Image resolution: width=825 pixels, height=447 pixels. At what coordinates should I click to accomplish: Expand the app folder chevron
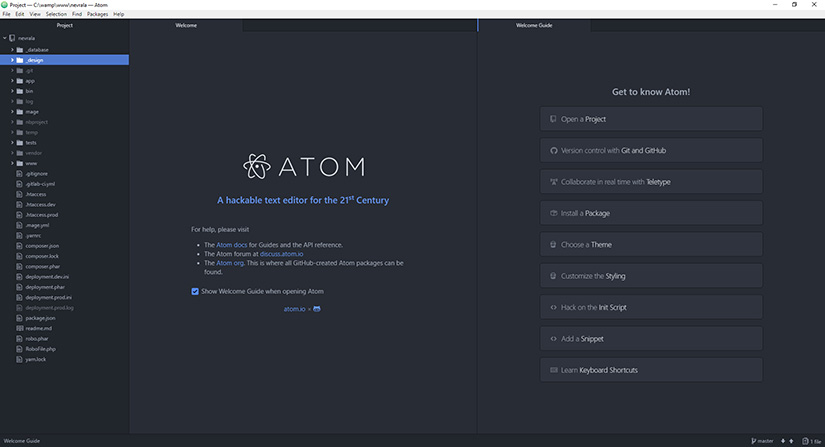pyautogui.click(x=12, y=80)
